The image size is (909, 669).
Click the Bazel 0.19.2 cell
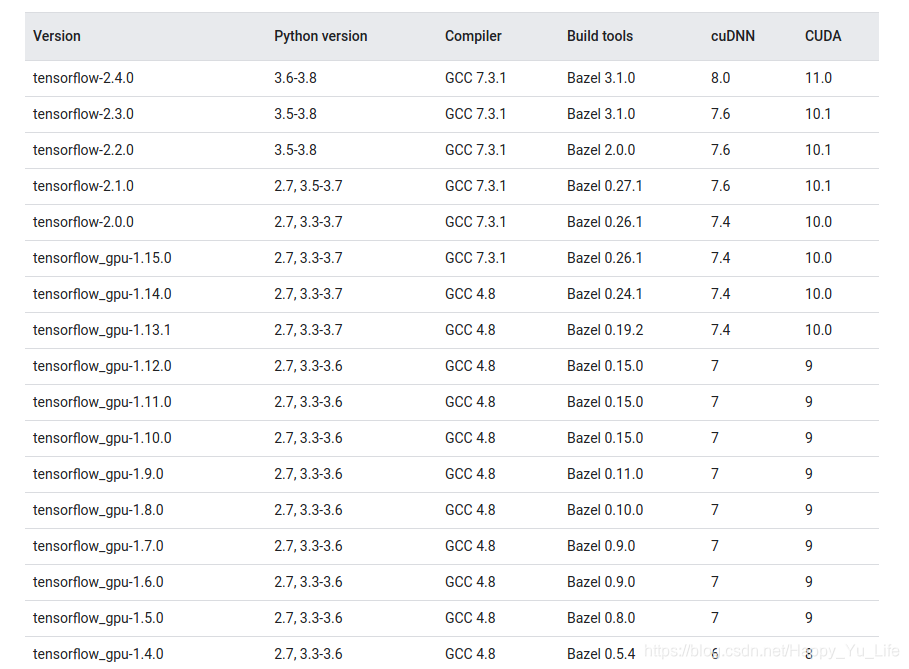pos(605,330)
